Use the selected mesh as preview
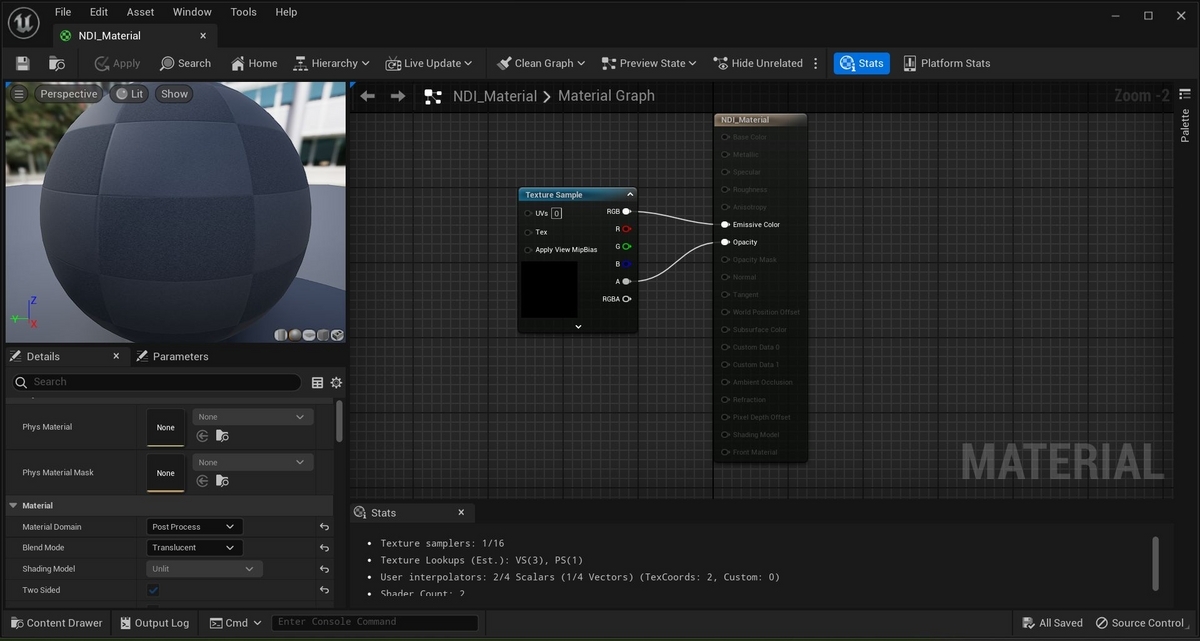The width and height of the screenshot is (1200, 641). click(337, 335)
